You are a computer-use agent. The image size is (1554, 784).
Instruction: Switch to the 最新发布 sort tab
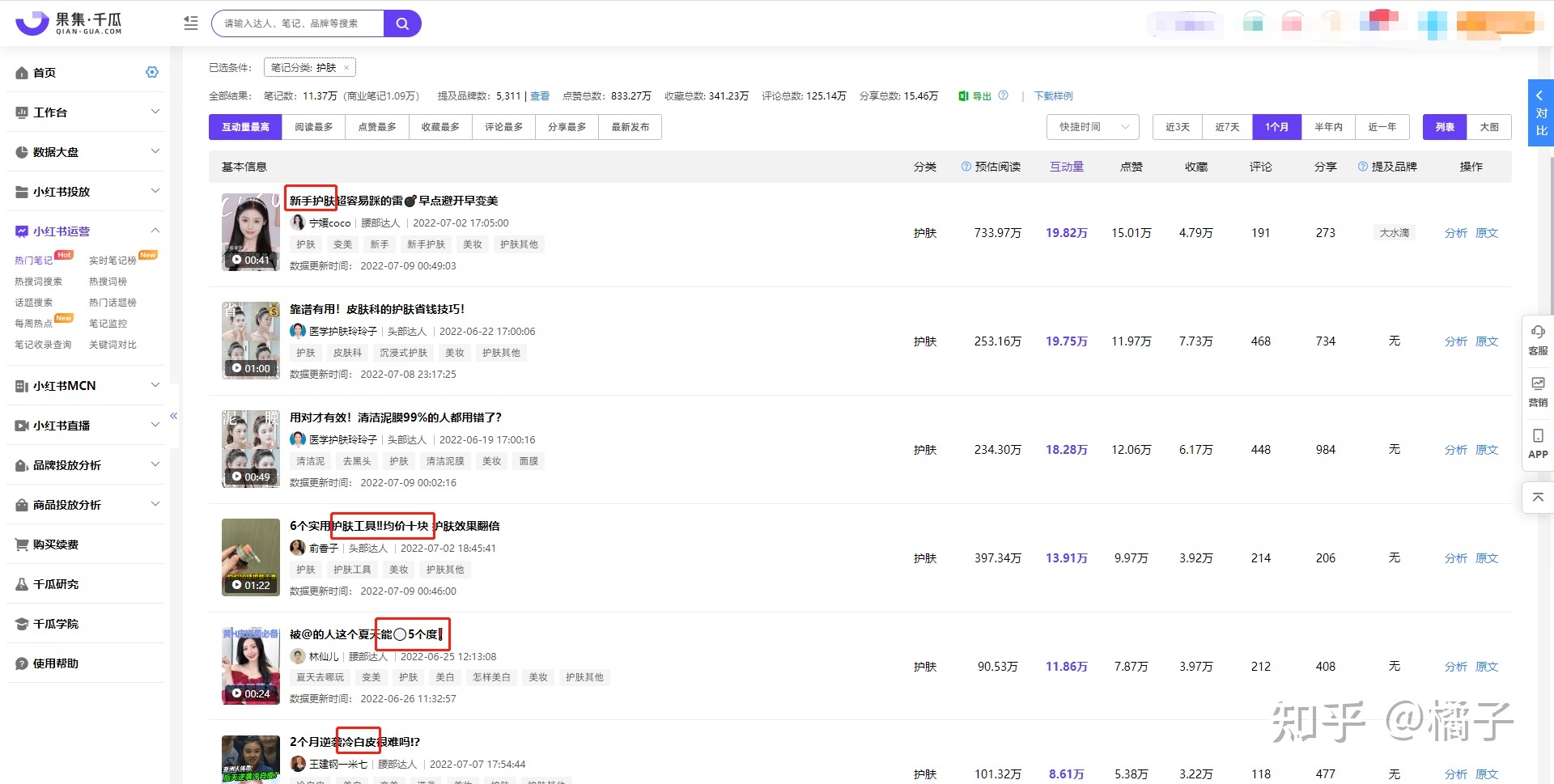click(630, 127)
